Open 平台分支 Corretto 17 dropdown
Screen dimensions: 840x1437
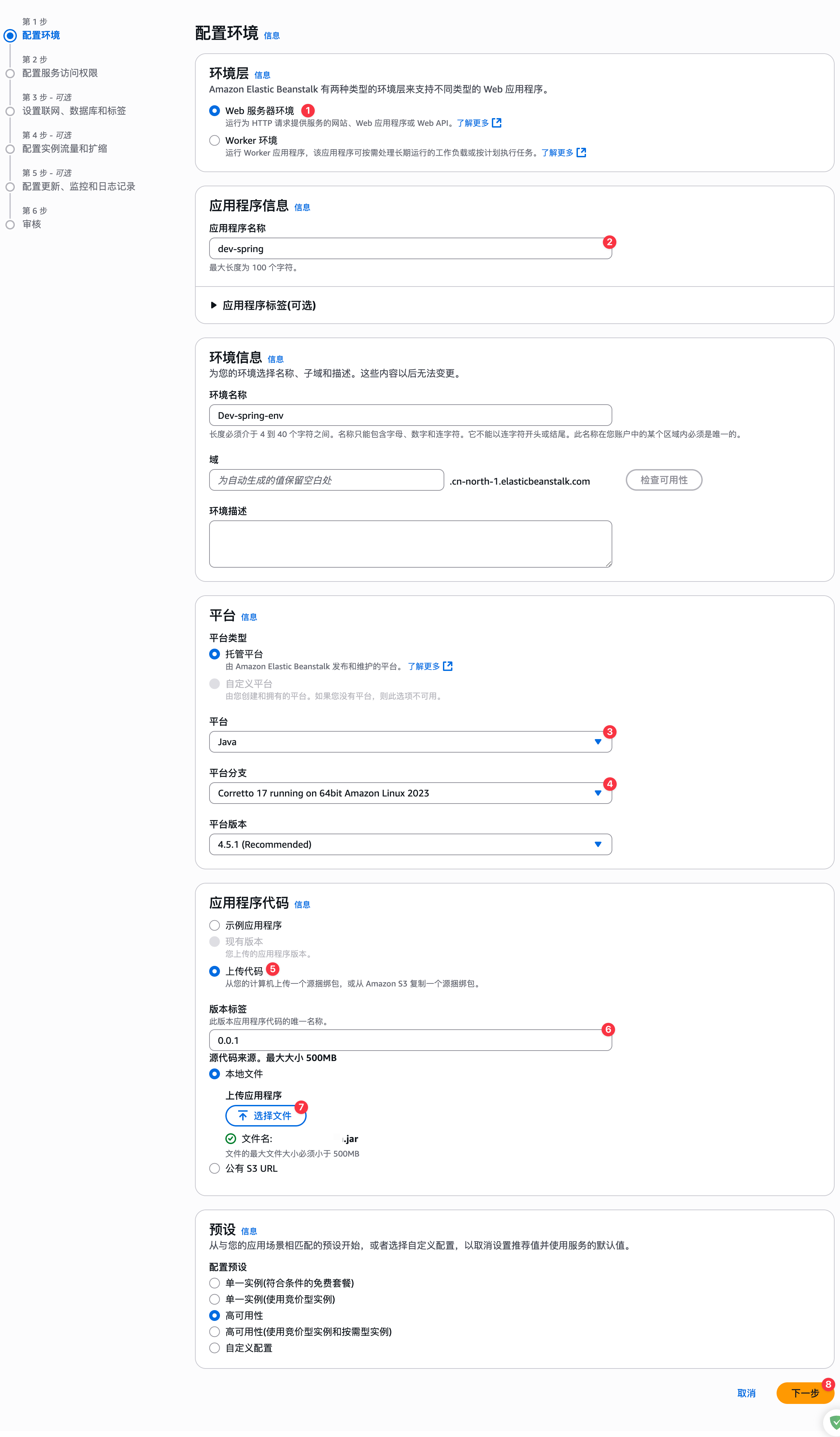point(410,793)
